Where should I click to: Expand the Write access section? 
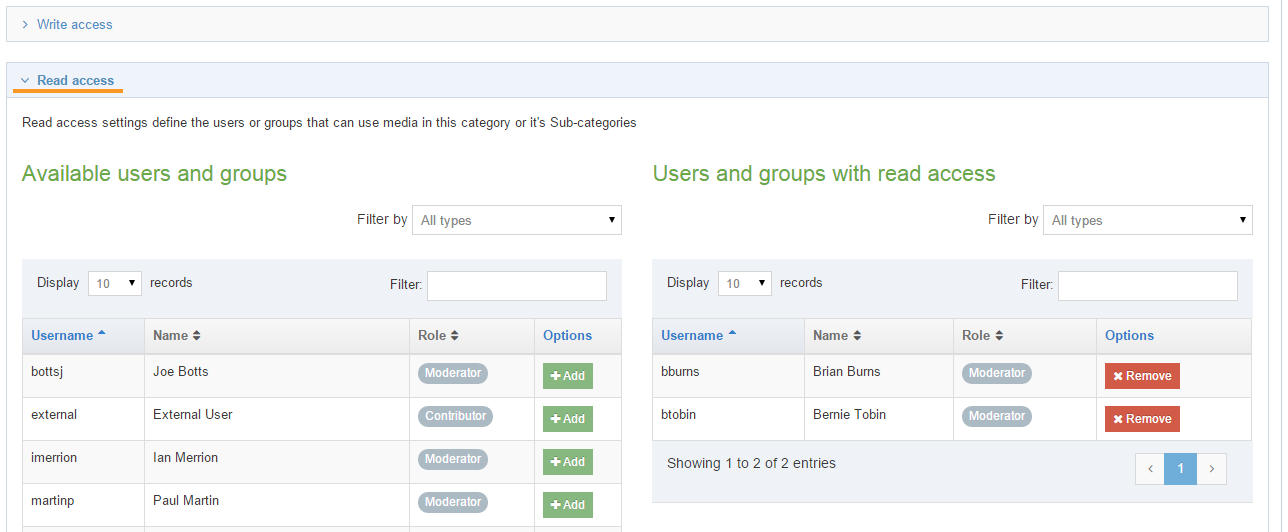(x=74, y=24)
